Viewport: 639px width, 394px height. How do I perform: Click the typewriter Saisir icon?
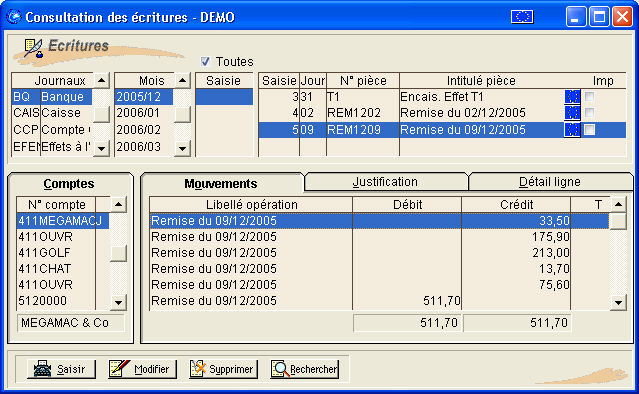42,369
